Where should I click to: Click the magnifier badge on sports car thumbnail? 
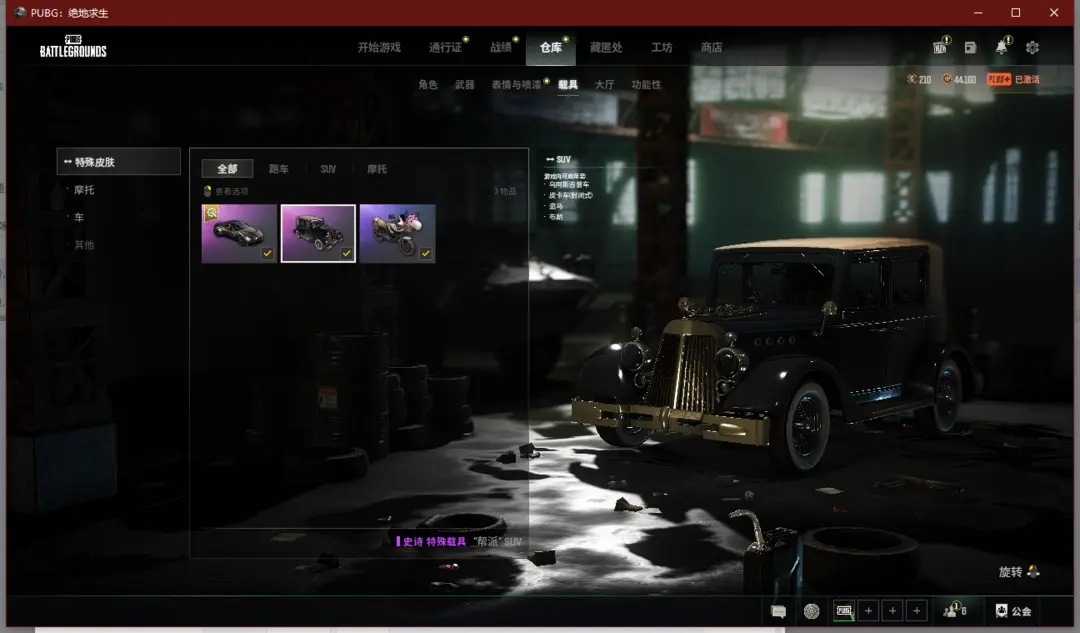click(x=211, y=214)
